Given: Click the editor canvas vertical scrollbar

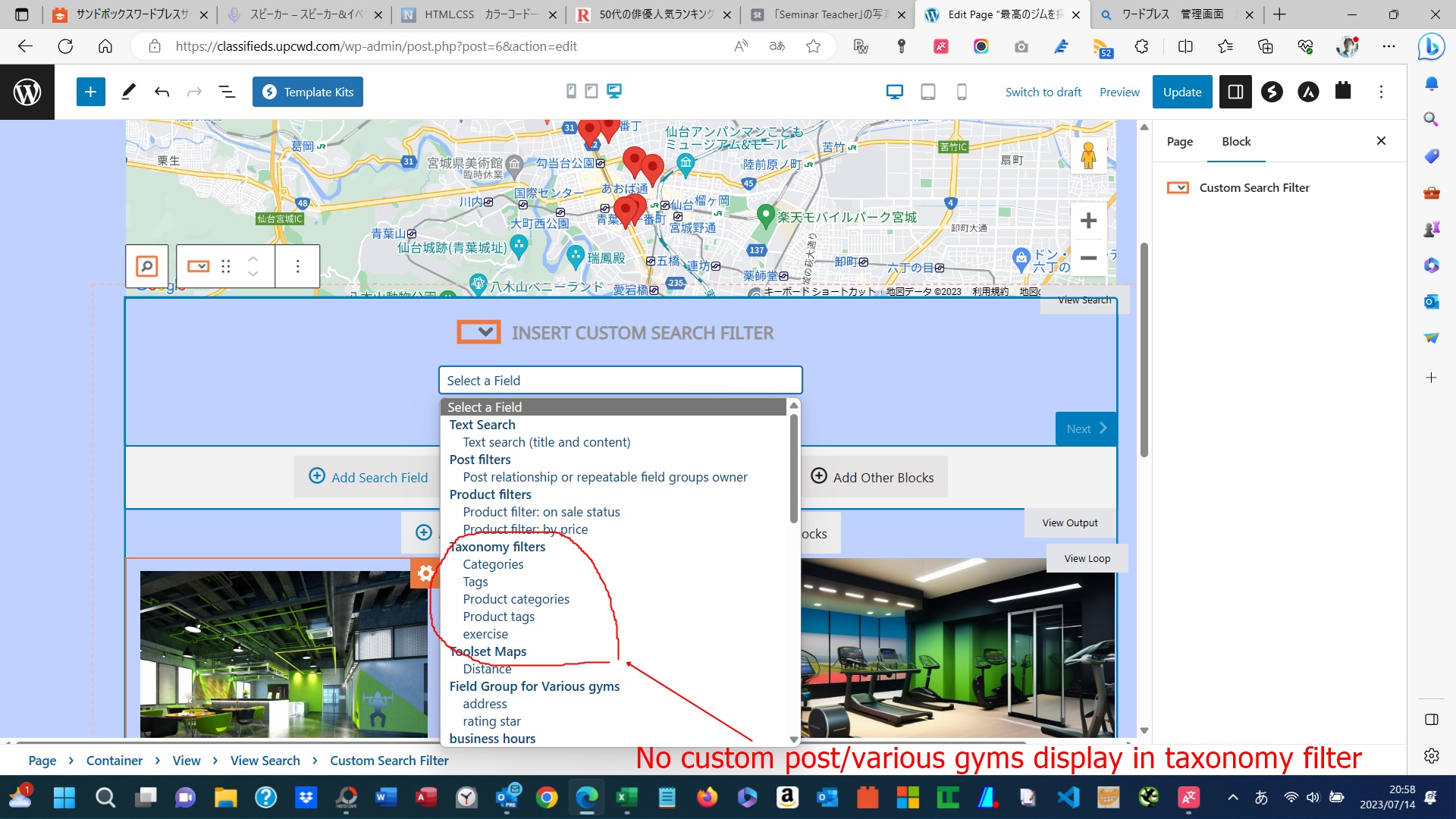Looking at the screenshot, I should pyautogui.click(x=1144, y=349).
